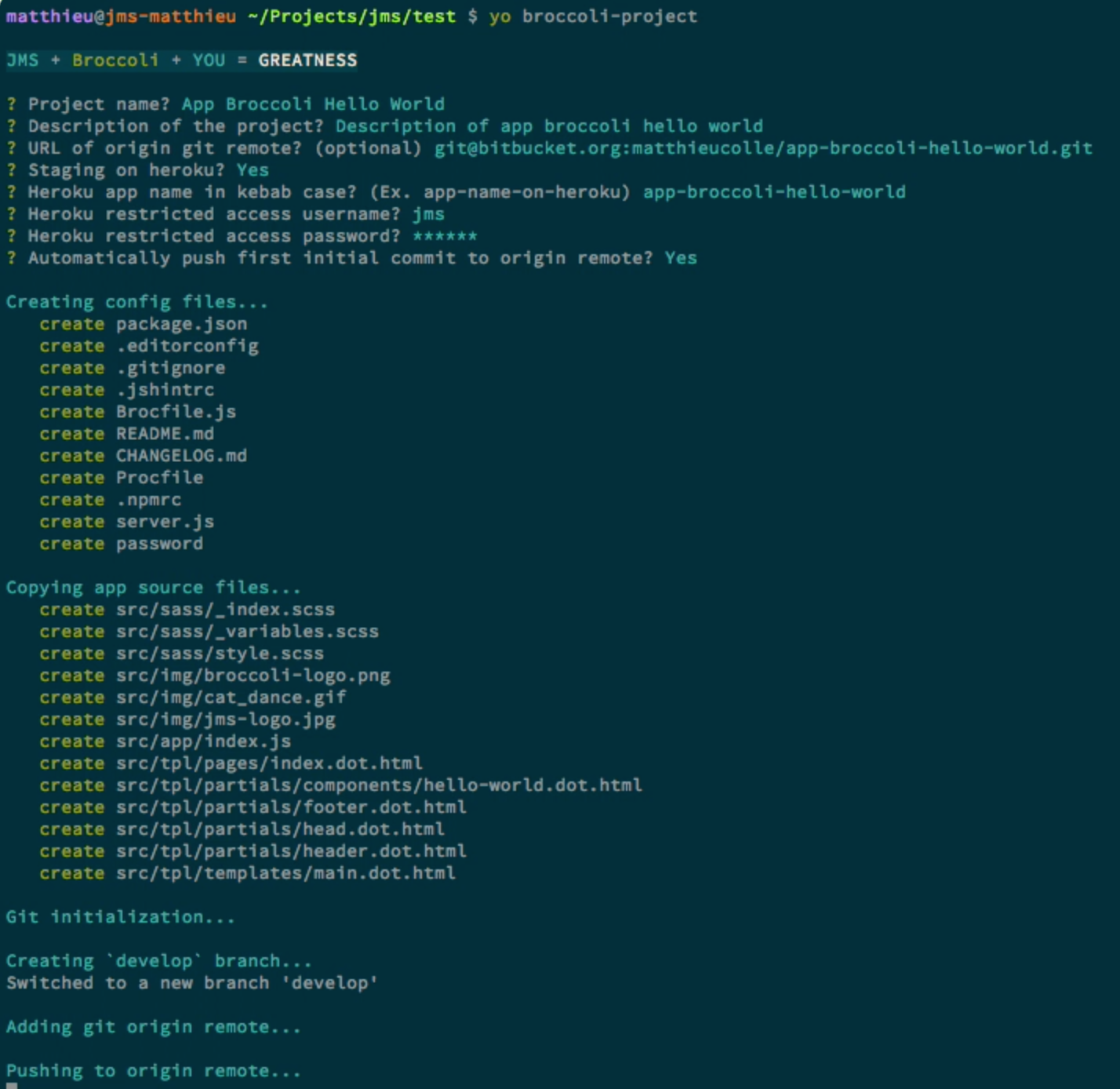The height and width of the screenshot is (1089, 1120).
Task: Click the 'README.md' file line
Action: (127, 434)
